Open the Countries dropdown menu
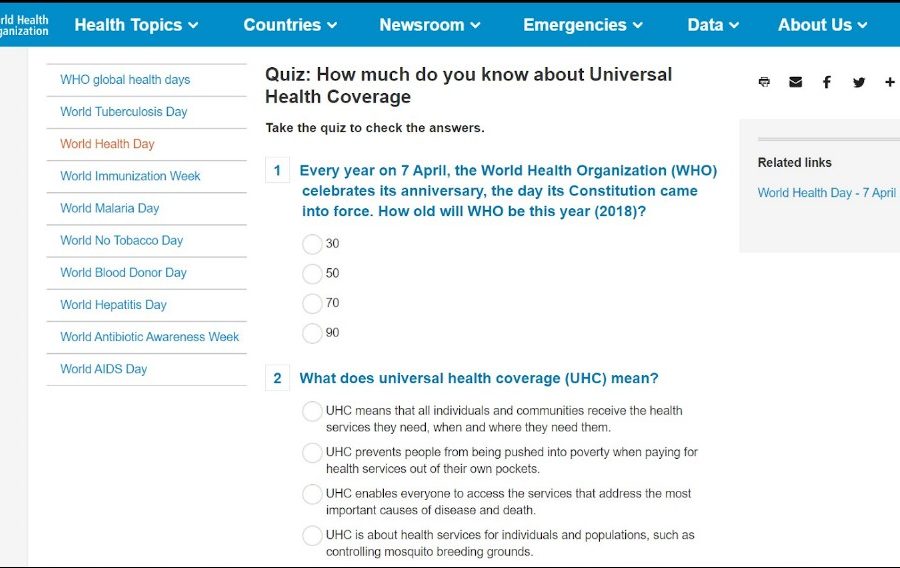The image size is (900, 568). 290,25
